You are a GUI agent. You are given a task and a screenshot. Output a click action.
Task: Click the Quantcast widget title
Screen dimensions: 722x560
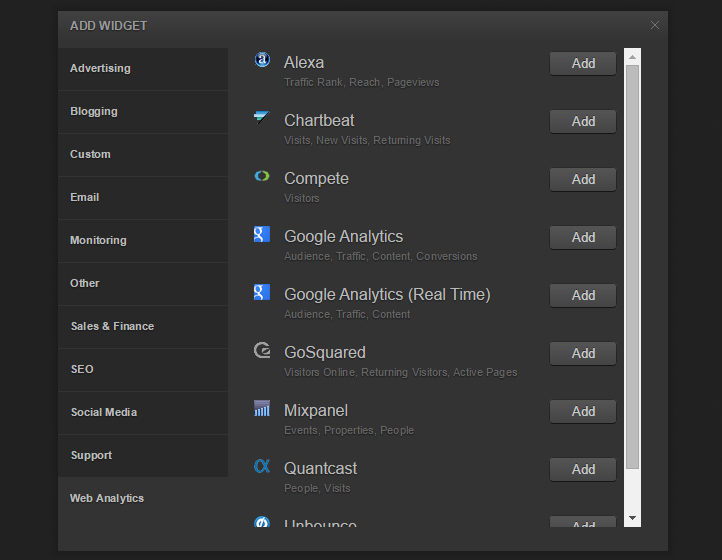coord(320,469)
